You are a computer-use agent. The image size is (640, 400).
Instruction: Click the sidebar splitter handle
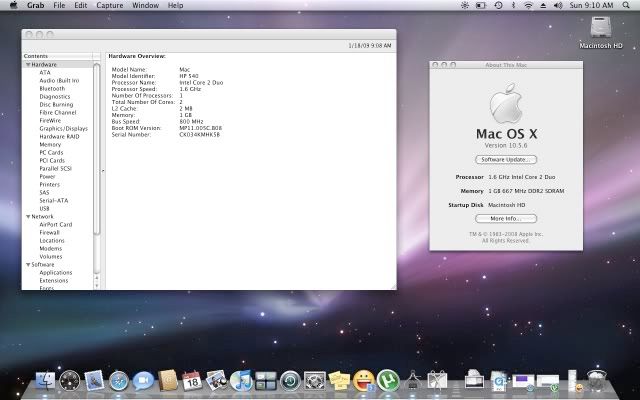coord(103,171)
